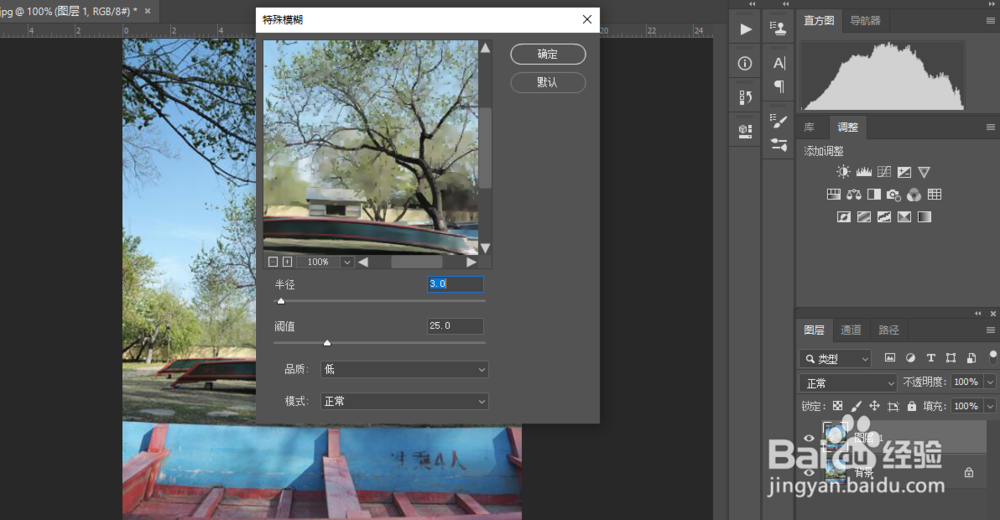Open the Character panel icon

point(779,63)
